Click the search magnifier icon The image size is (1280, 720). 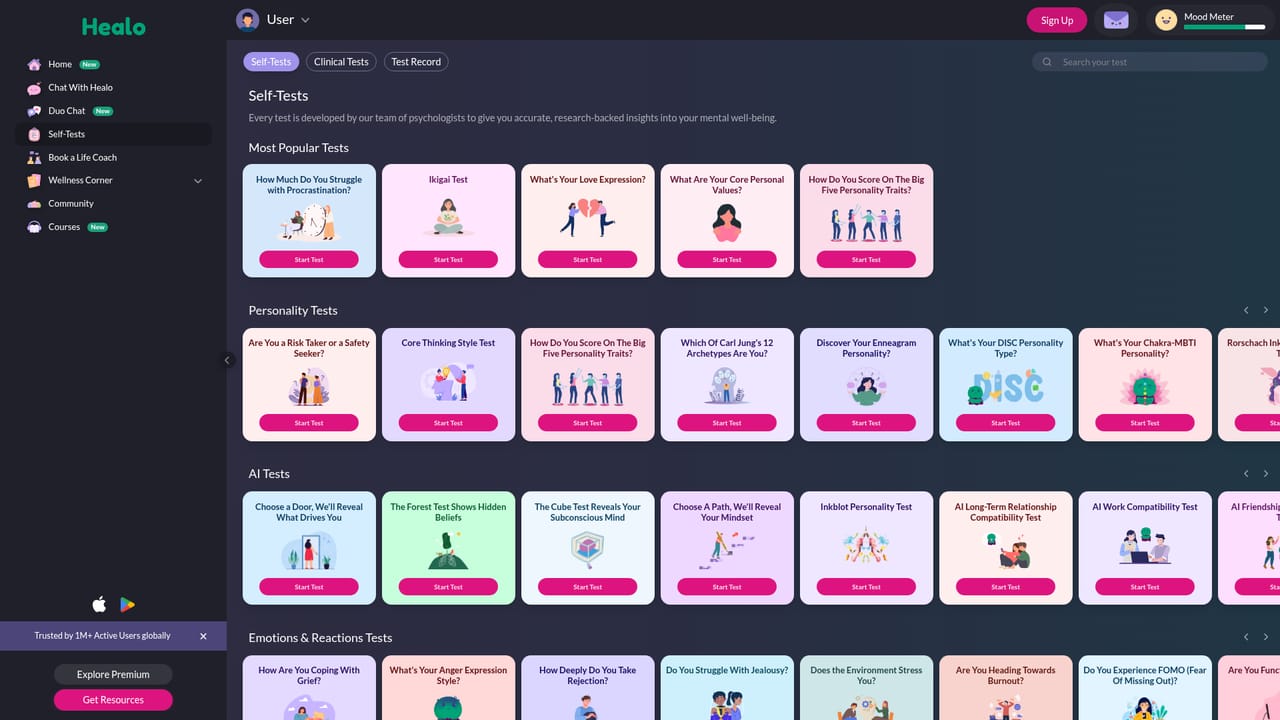point(1047,62)
